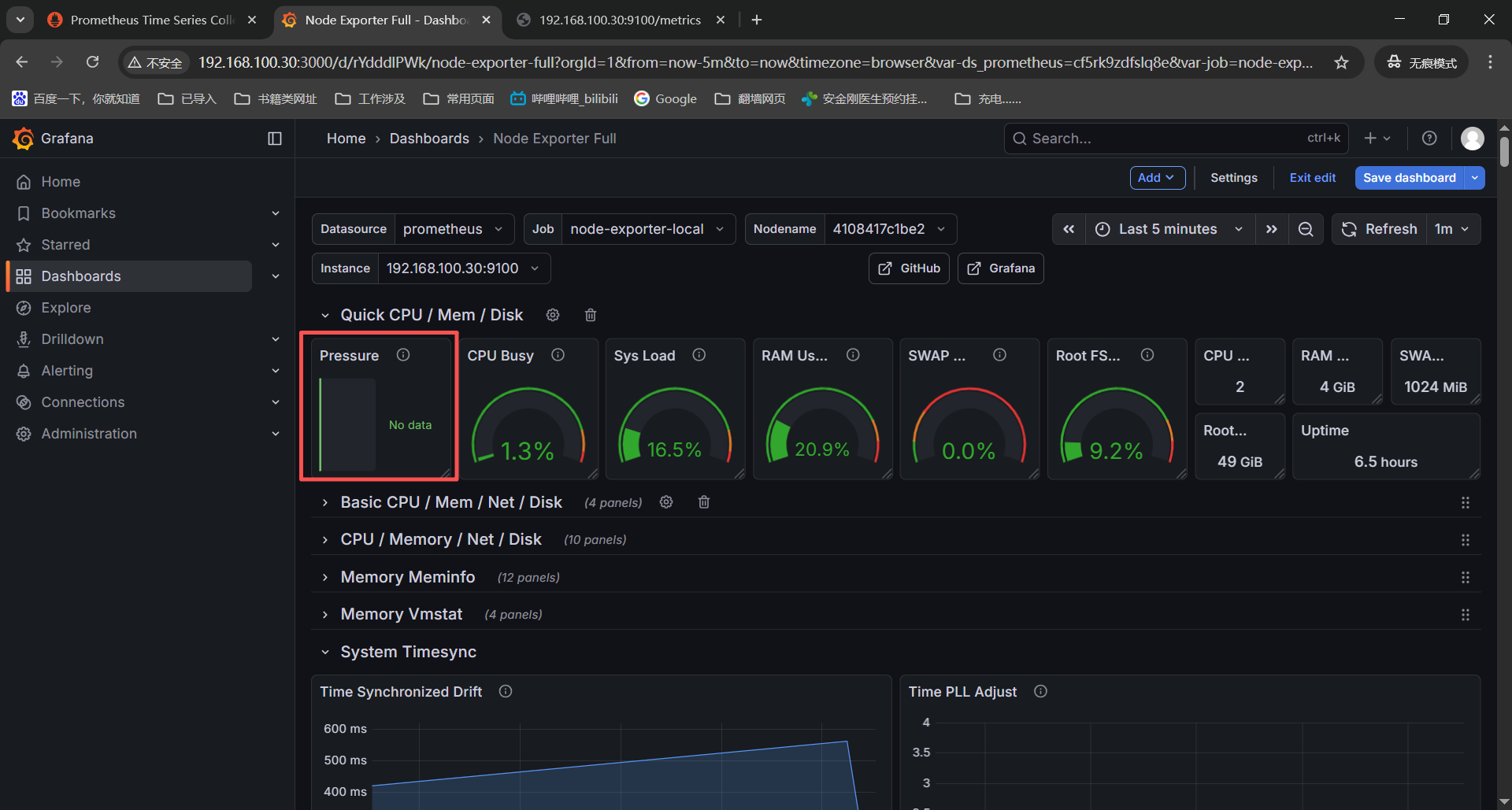
Task: Click drag handle of Memory Vmstat row
Action: pyautogui.click(x=1466, y=614)
